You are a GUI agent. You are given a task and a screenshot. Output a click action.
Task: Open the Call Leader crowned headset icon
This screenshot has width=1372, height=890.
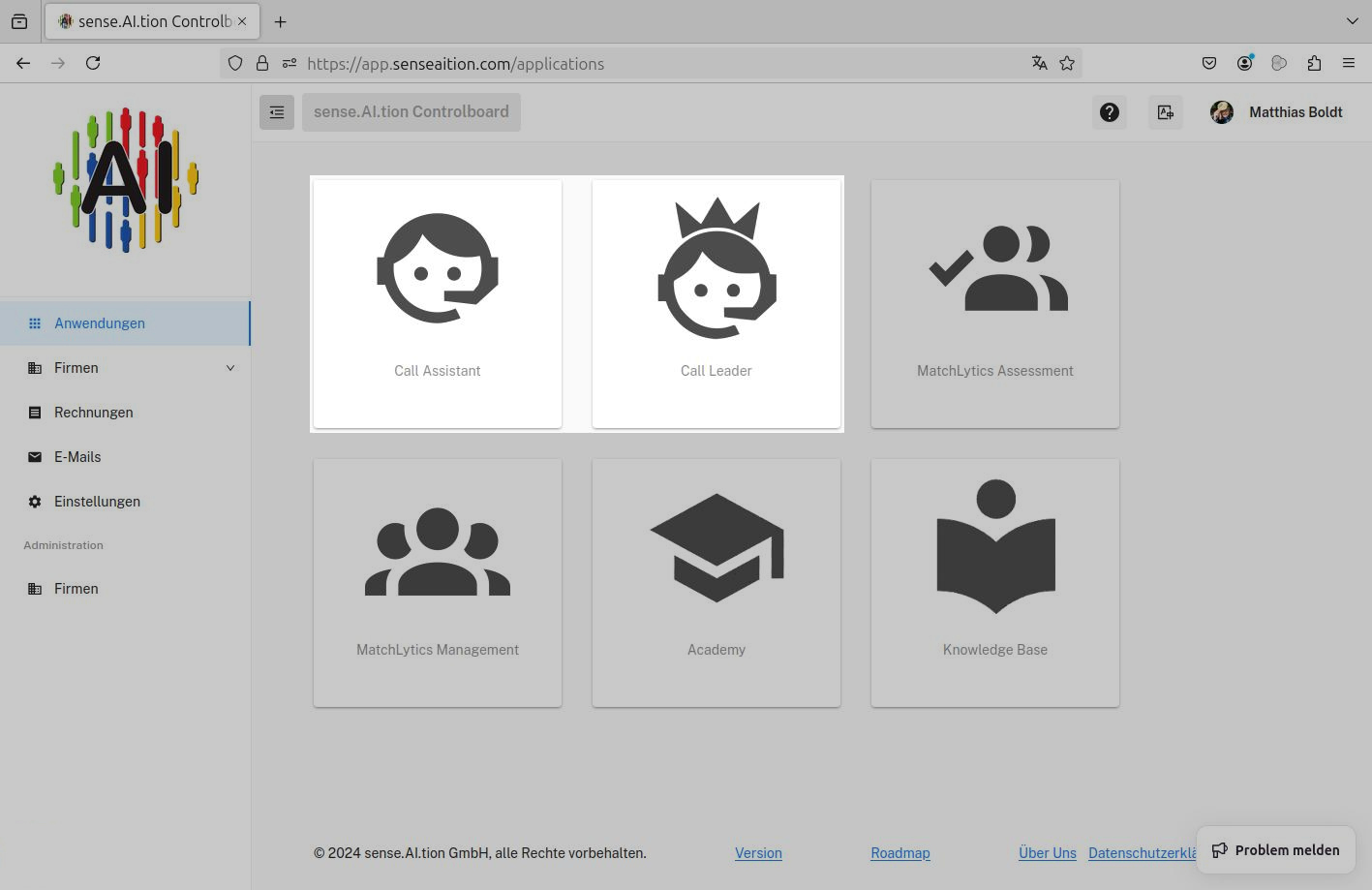point(716,268)
